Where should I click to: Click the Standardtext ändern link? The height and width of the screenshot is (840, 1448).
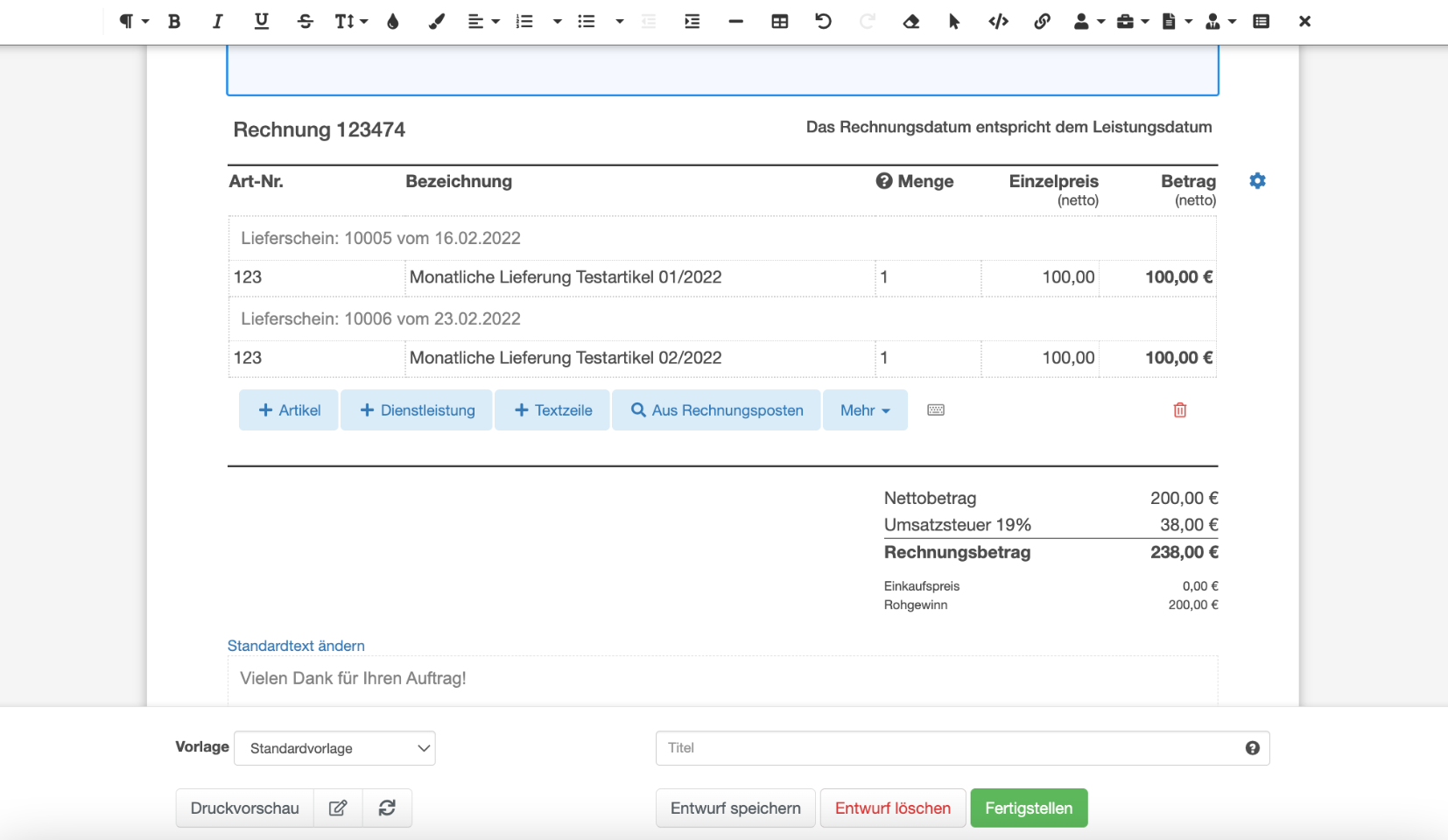coord(296,646)
